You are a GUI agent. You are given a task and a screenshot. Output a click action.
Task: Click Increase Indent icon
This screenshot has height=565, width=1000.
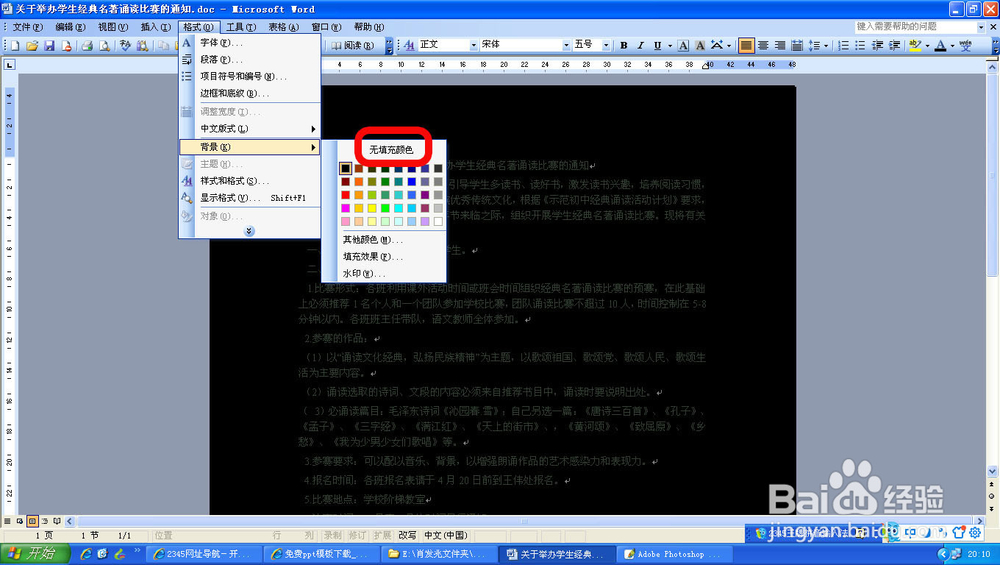coord(895,45)
